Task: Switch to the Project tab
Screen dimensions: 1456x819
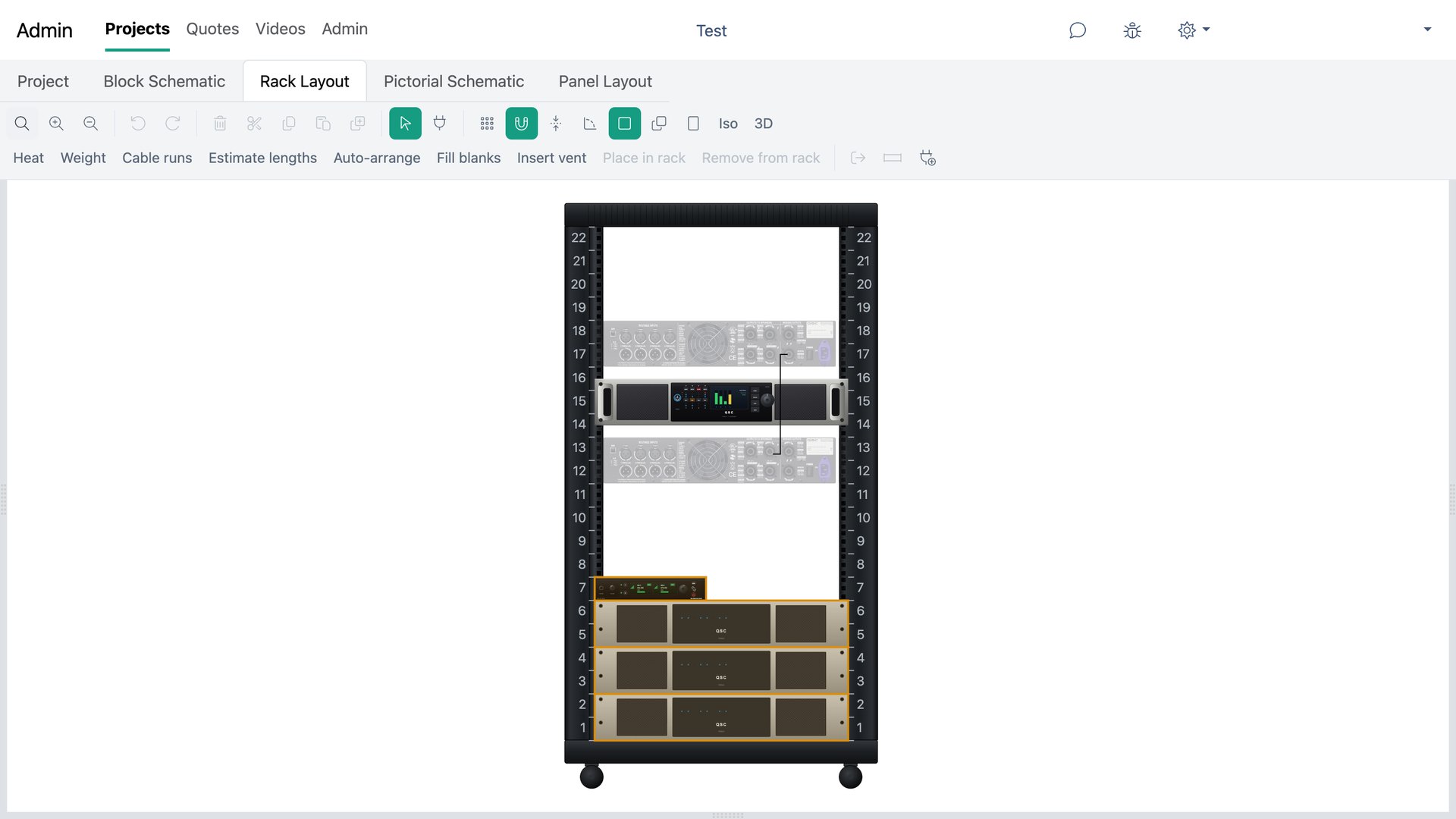Action: pyautogui.click(x=43, y=81)
